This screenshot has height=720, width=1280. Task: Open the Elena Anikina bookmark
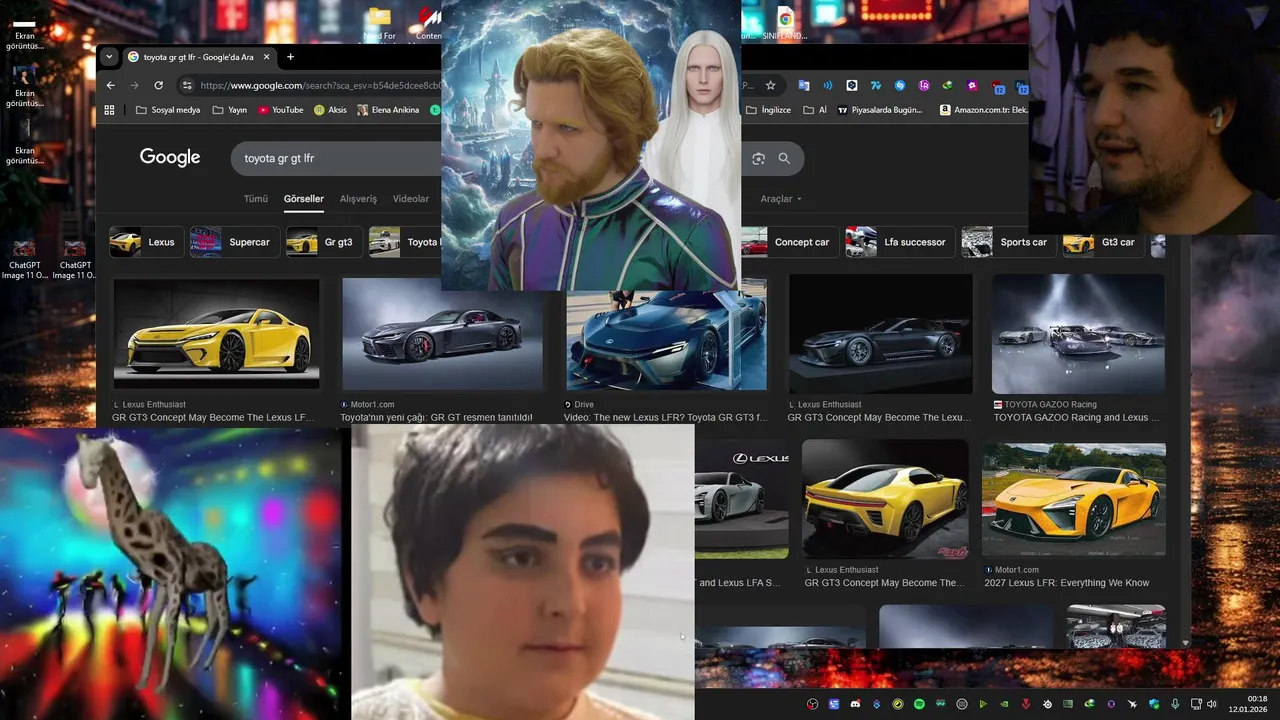[388, 110]
